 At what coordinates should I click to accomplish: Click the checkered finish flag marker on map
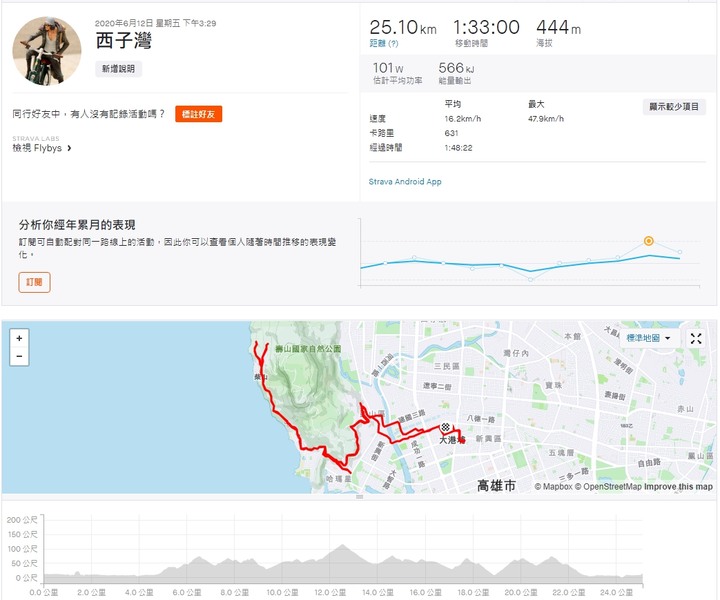coord(445,427)
